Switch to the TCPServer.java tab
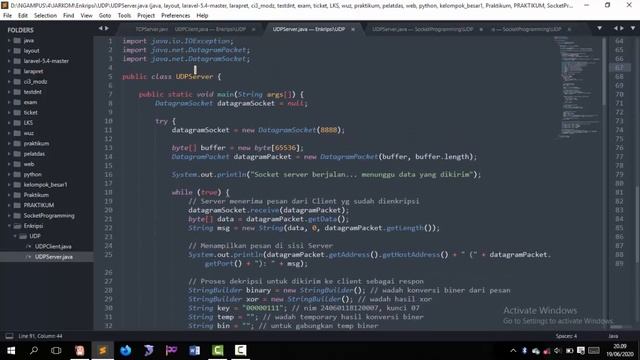 [x=151, y=29]
